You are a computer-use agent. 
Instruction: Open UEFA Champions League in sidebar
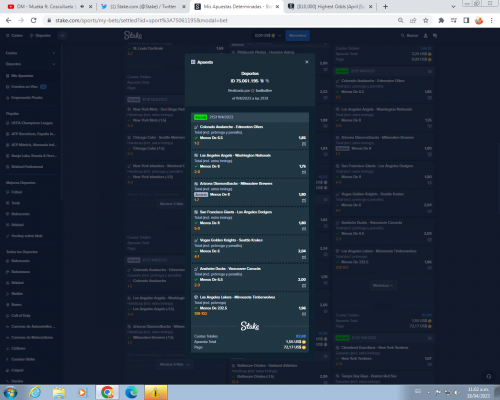(x=30, y=123)
